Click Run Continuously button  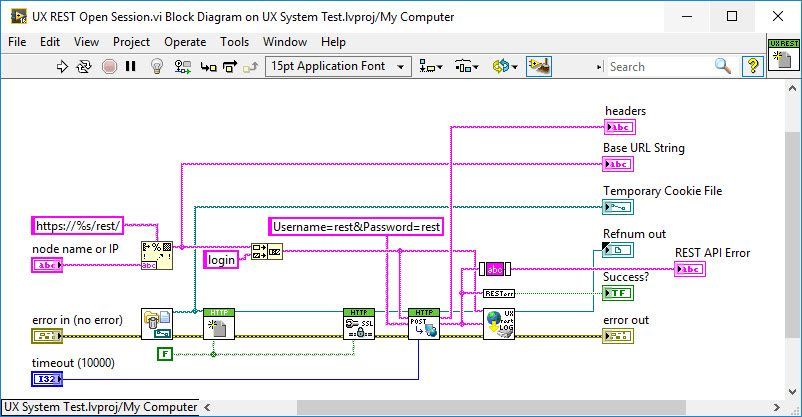click(84, 67)
